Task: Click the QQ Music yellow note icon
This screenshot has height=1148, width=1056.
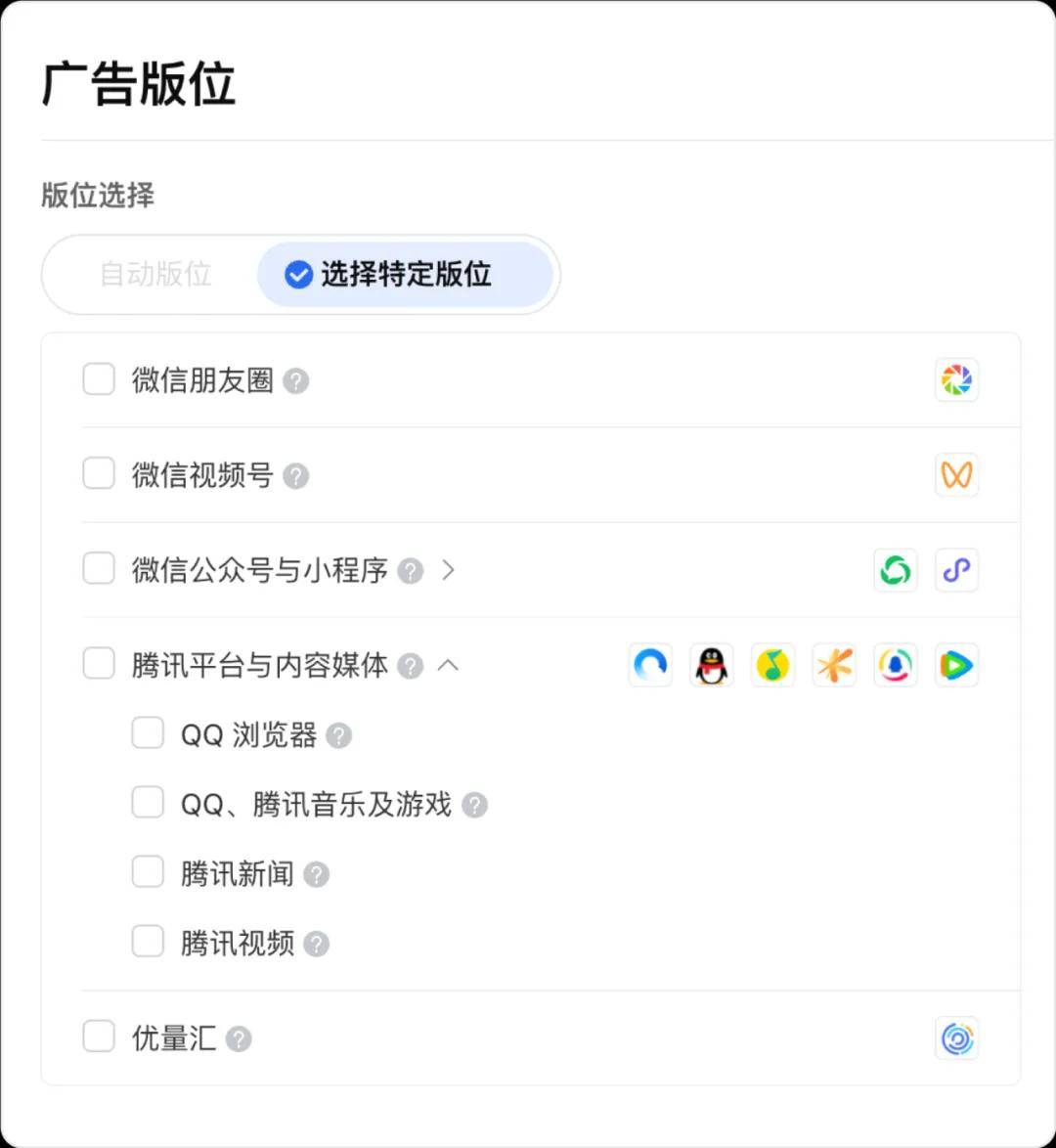Action: (772, 665)
